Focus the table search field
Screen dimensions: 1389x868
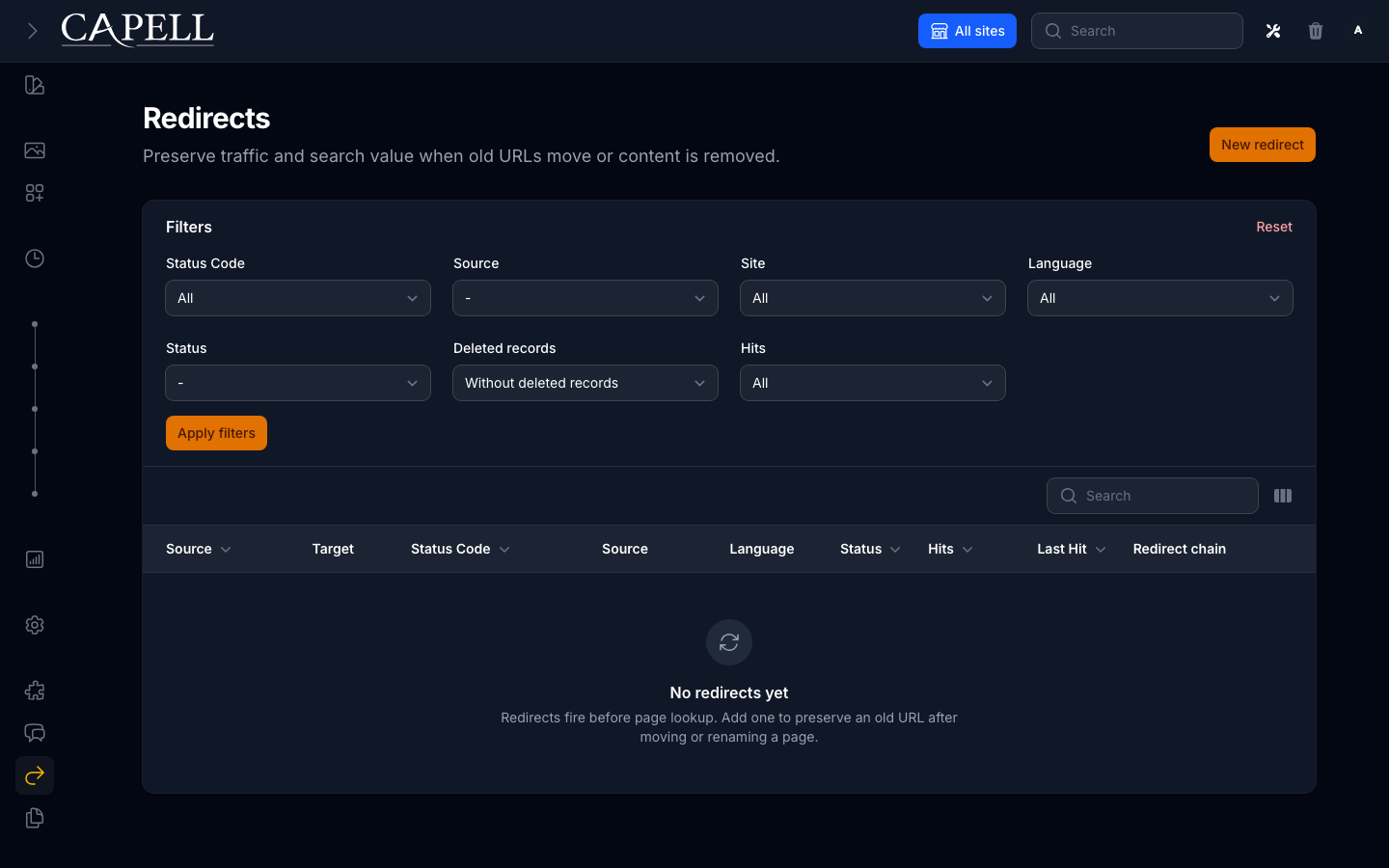coord(1153,496)
